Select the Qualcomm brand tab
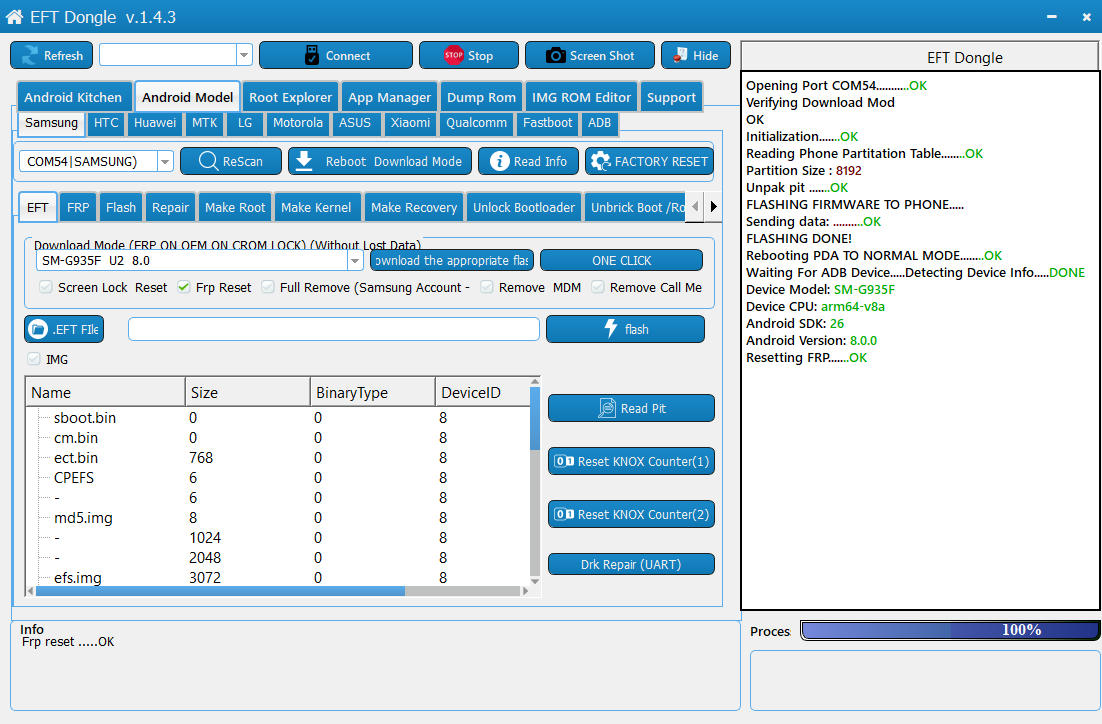The image size is (1102, 724). coord(477,123)
